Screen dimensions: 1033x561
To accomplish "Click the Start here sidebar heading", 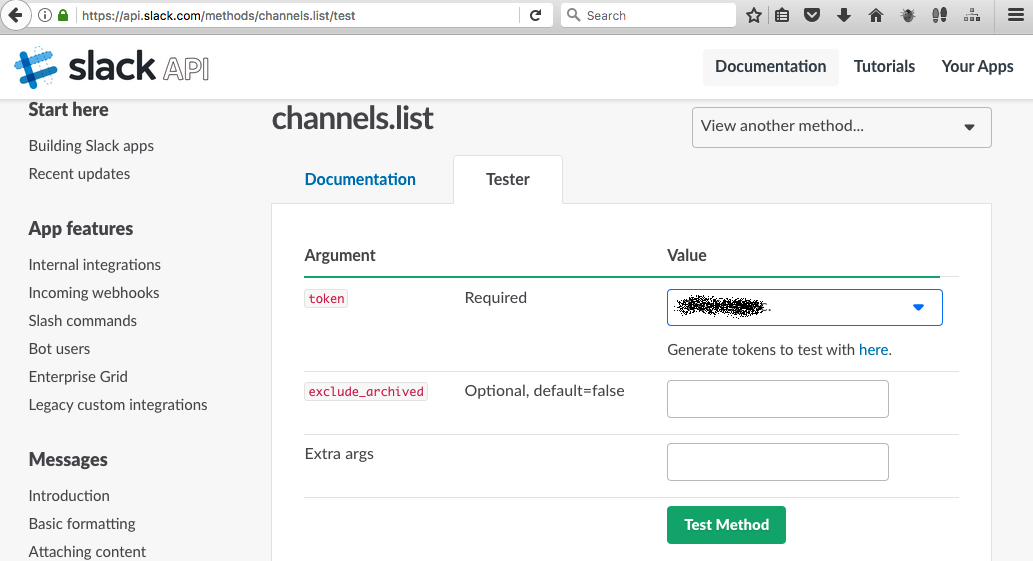I will tap(69, 110).
